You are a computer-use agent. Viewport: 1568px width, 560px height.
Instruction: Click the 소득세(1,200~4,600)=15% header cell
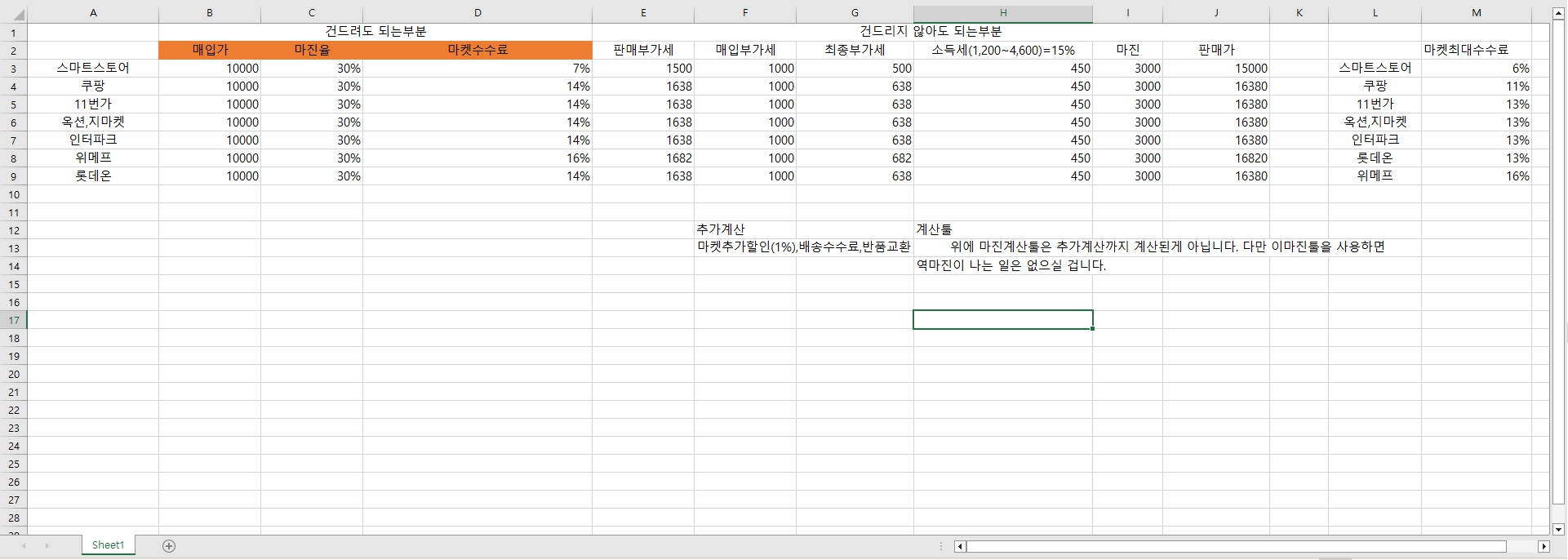1002,50
